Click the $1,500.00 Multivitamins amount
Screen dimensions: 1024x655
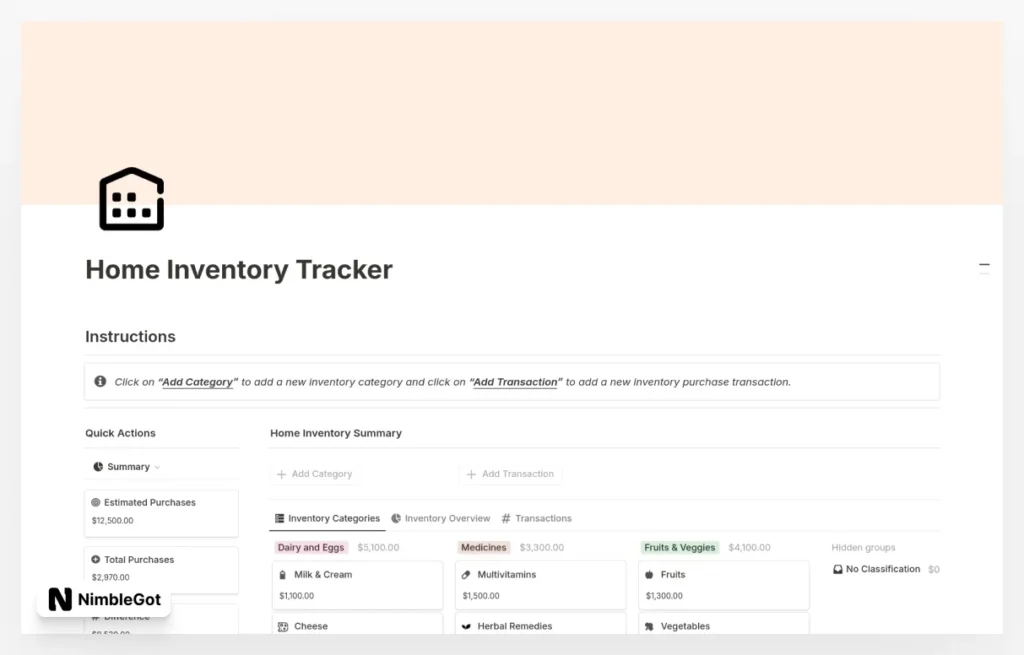point(481,596)
